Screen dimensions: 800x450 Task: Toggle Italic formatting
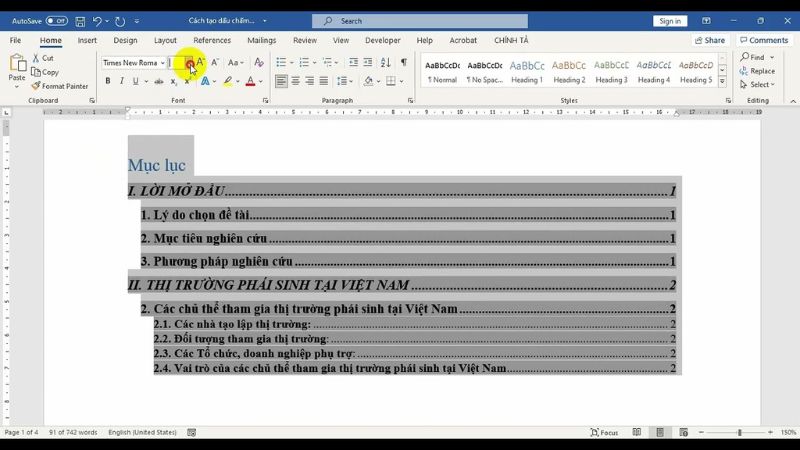point(121,81)
